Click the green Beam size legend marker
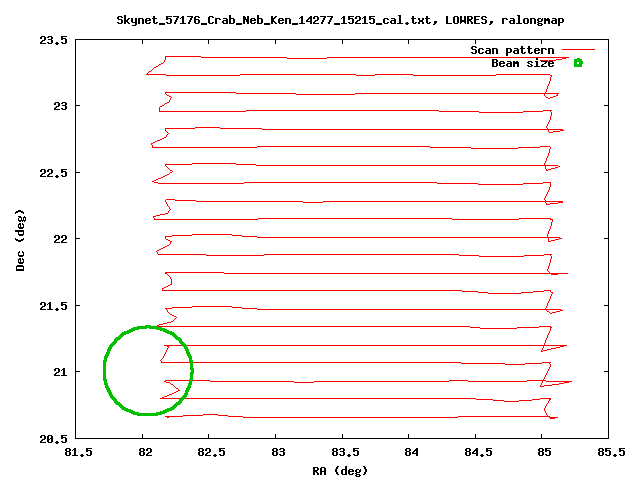 click(x=578, y=63)
